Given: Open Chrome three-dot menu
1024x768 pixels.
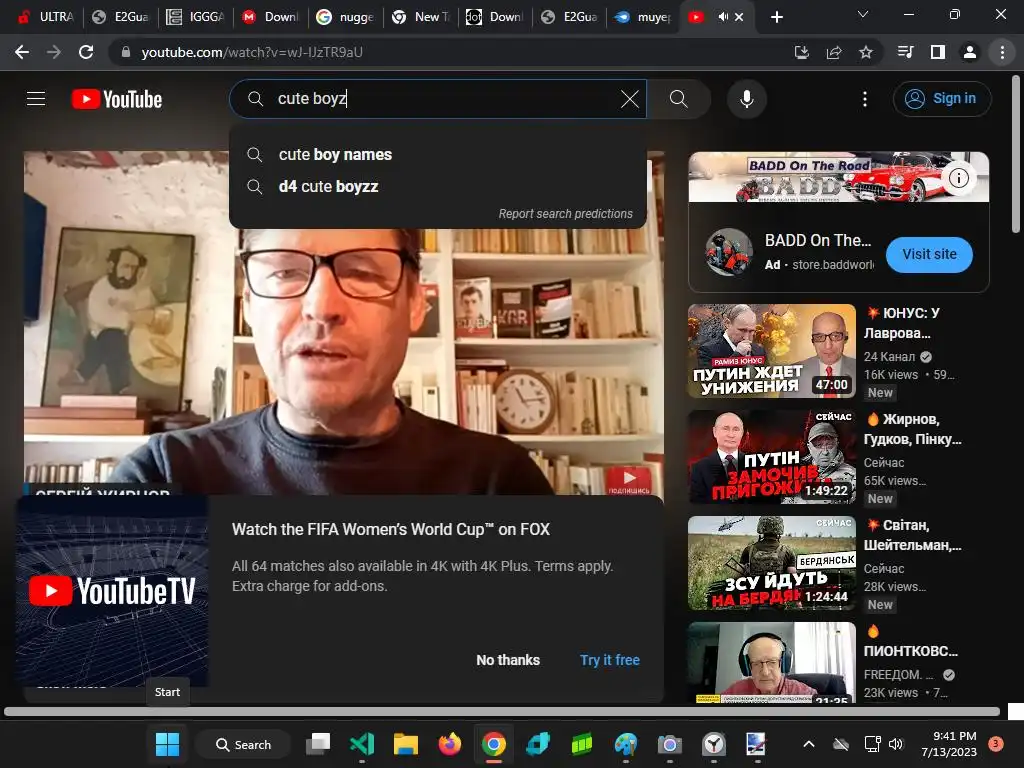Looking at the screenshot, I should tap(1002, 52).
